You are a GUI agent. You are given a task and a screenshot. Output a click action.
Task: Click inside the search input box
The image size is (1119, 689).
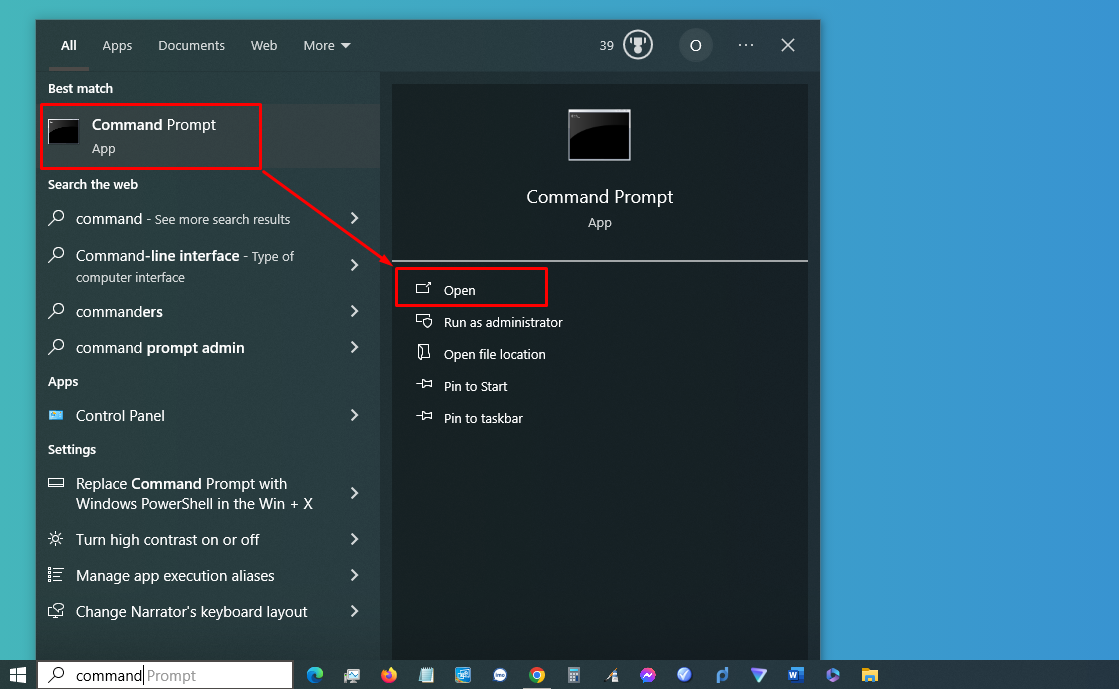coord(165,675)
